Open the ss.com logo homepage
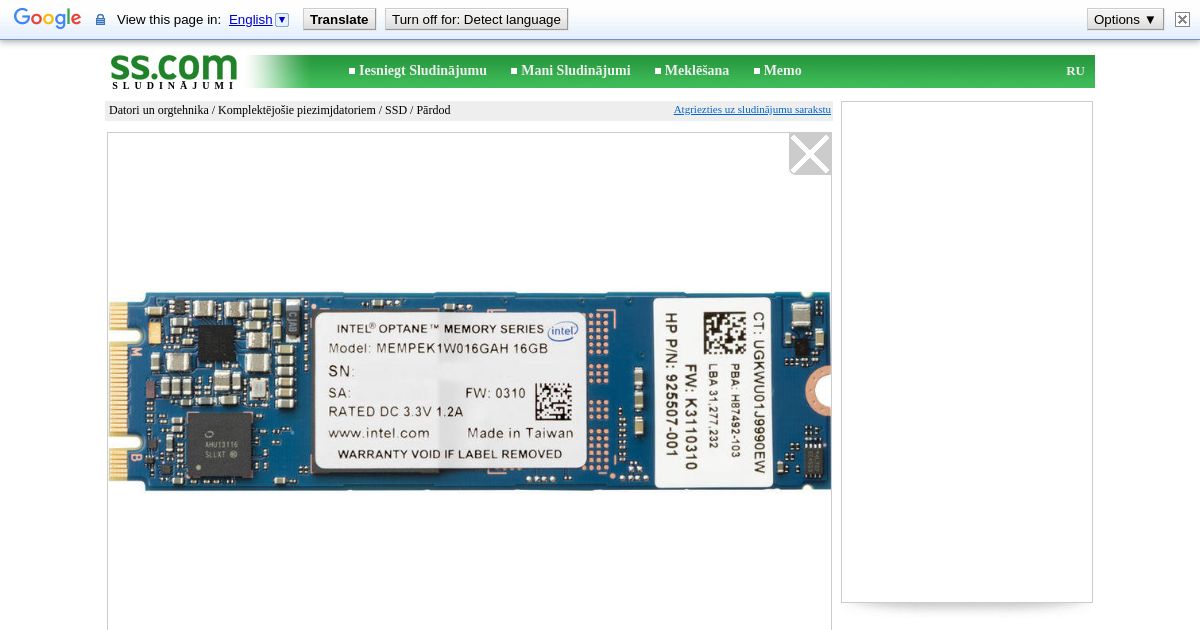 point(174,71)
